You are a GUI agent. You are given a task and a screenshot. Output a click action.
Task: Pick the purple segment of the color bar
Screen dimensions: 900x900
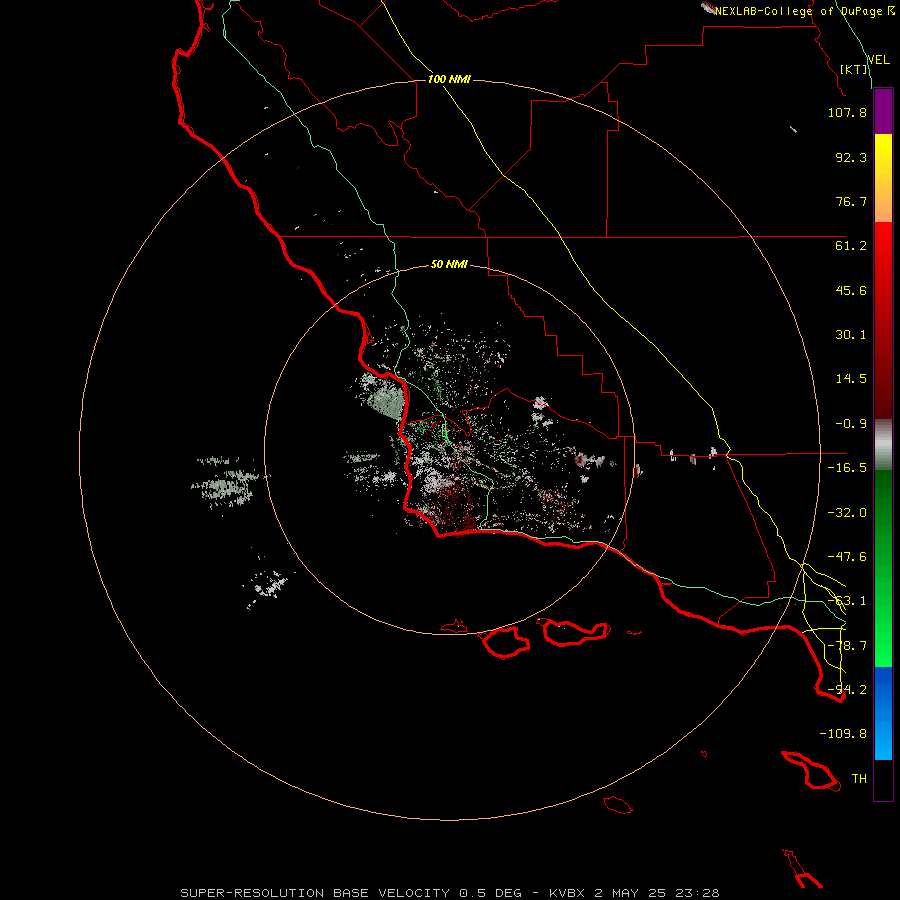pyautogui.click(x=883, y=112)
